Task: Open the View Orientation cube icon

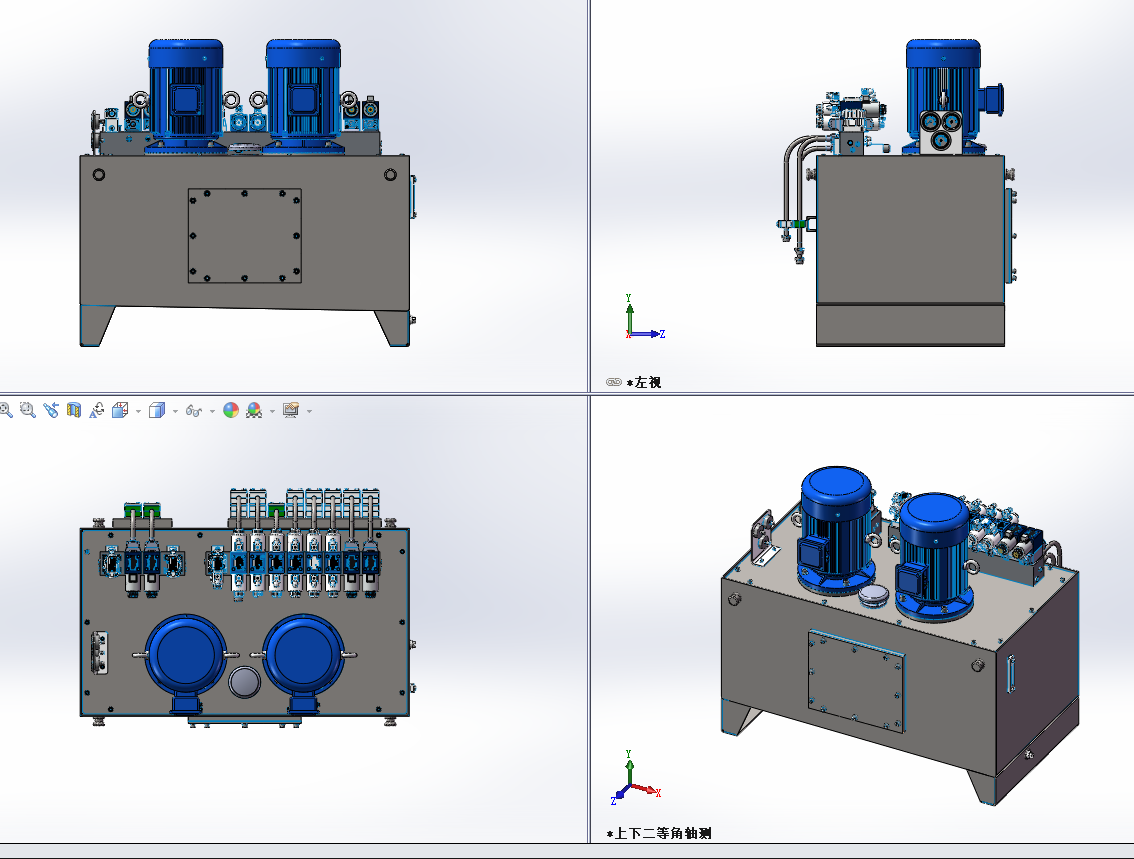Action: (x=120, y=411)
